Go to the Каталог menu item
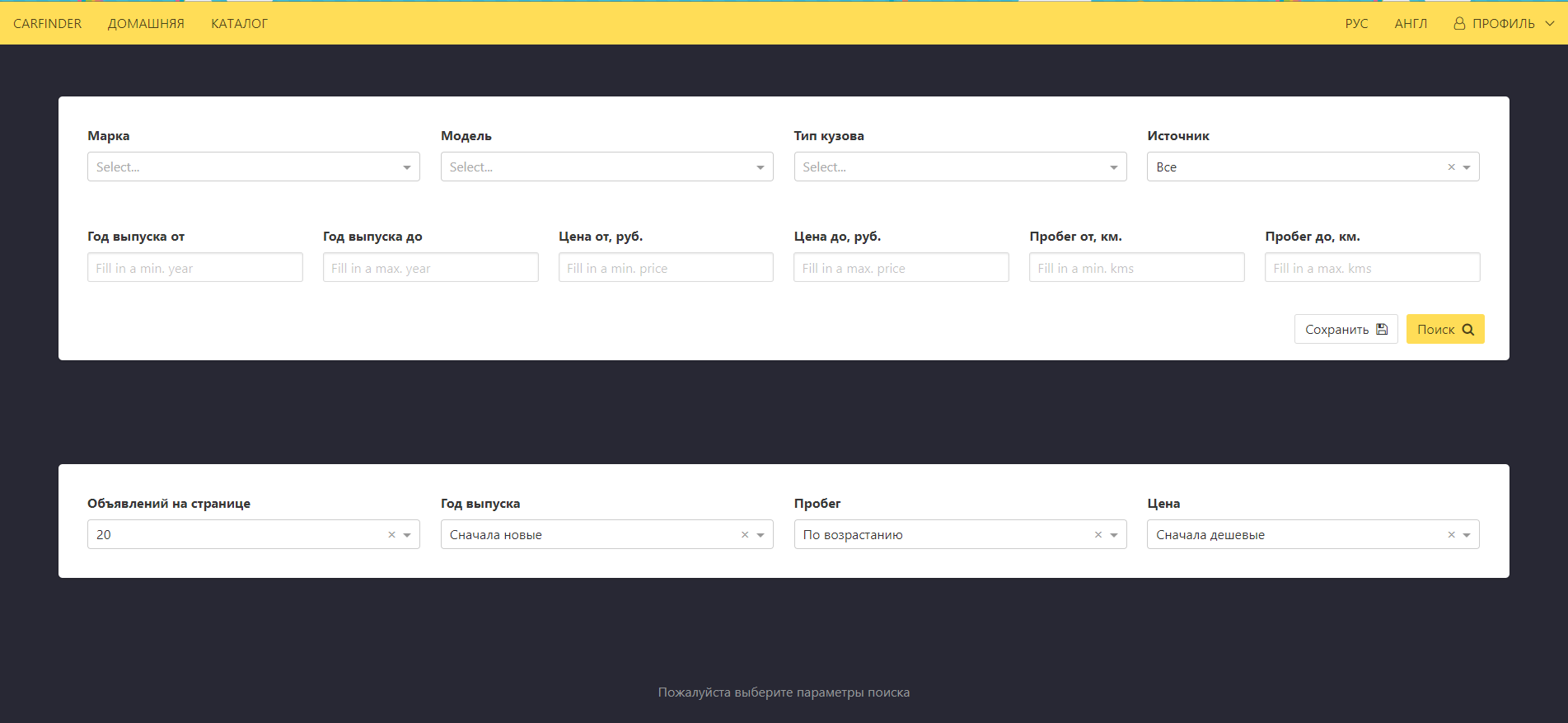 [x=239, y=24]
